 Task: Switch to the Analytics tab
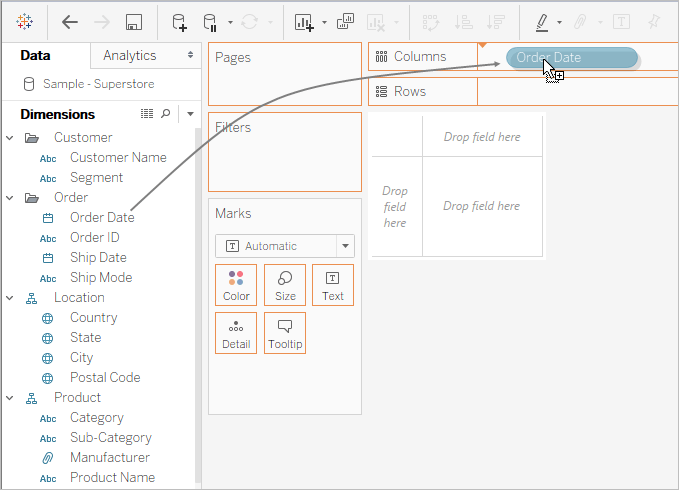pyautogui.click(x=130, y=56)
